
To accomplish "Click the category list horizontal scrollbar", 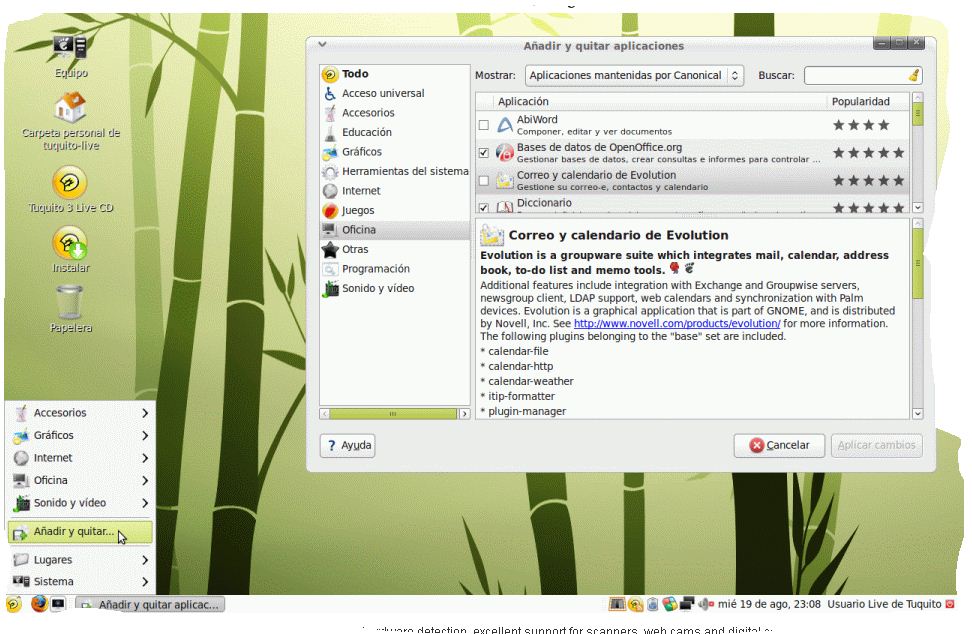I will (x=393, y=413).
